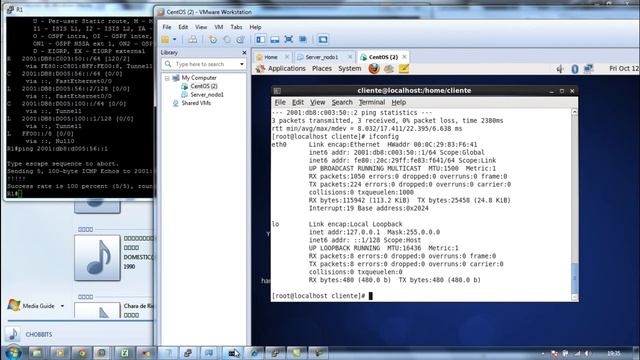This screenshot has height=360, width=640.
Task: Select CentOS (2) in the library tree
Action: click(204, 86)
